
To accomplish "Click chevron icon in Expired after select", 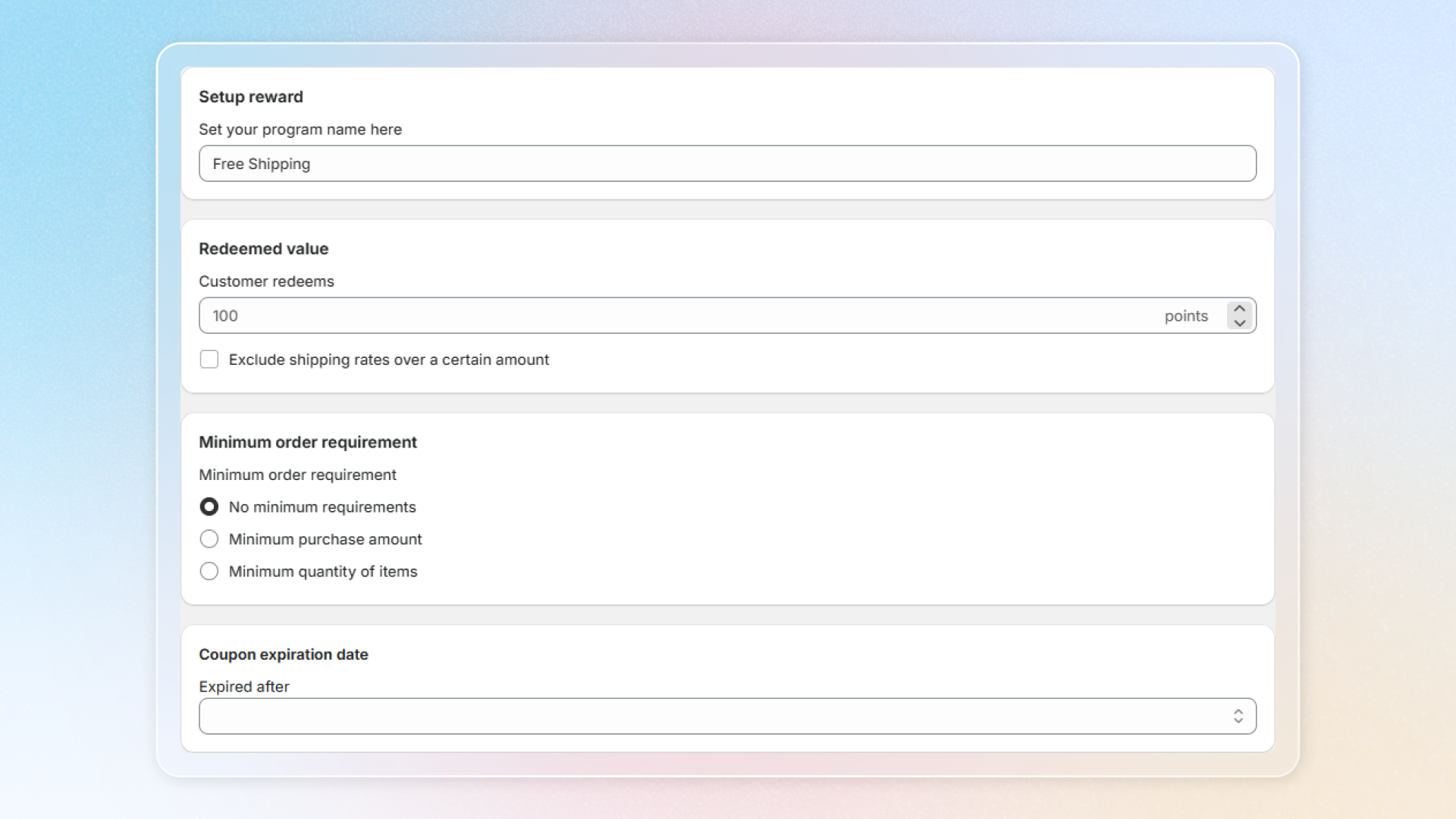I will tap(1238, 716).
